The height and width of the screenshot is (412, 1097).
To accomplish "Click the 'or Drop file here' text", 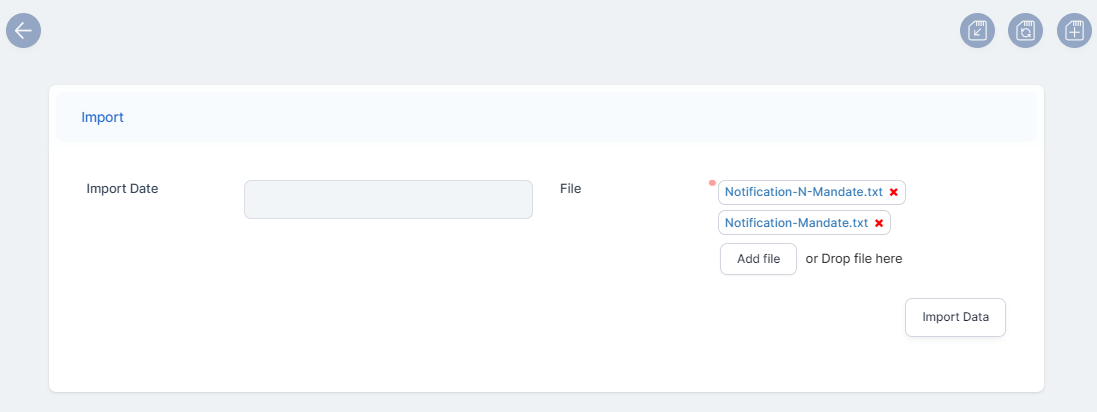I will (x=854, y=259).
